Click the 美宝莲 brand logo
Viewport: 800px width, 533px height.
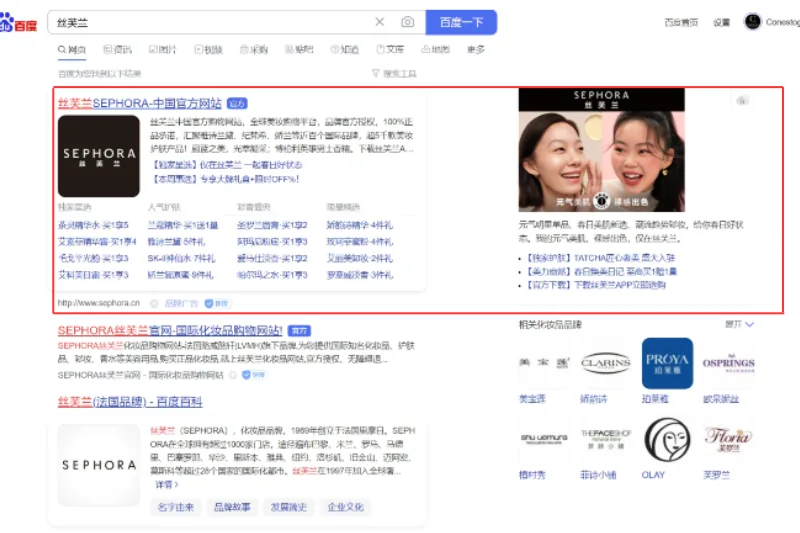point(544,363)
